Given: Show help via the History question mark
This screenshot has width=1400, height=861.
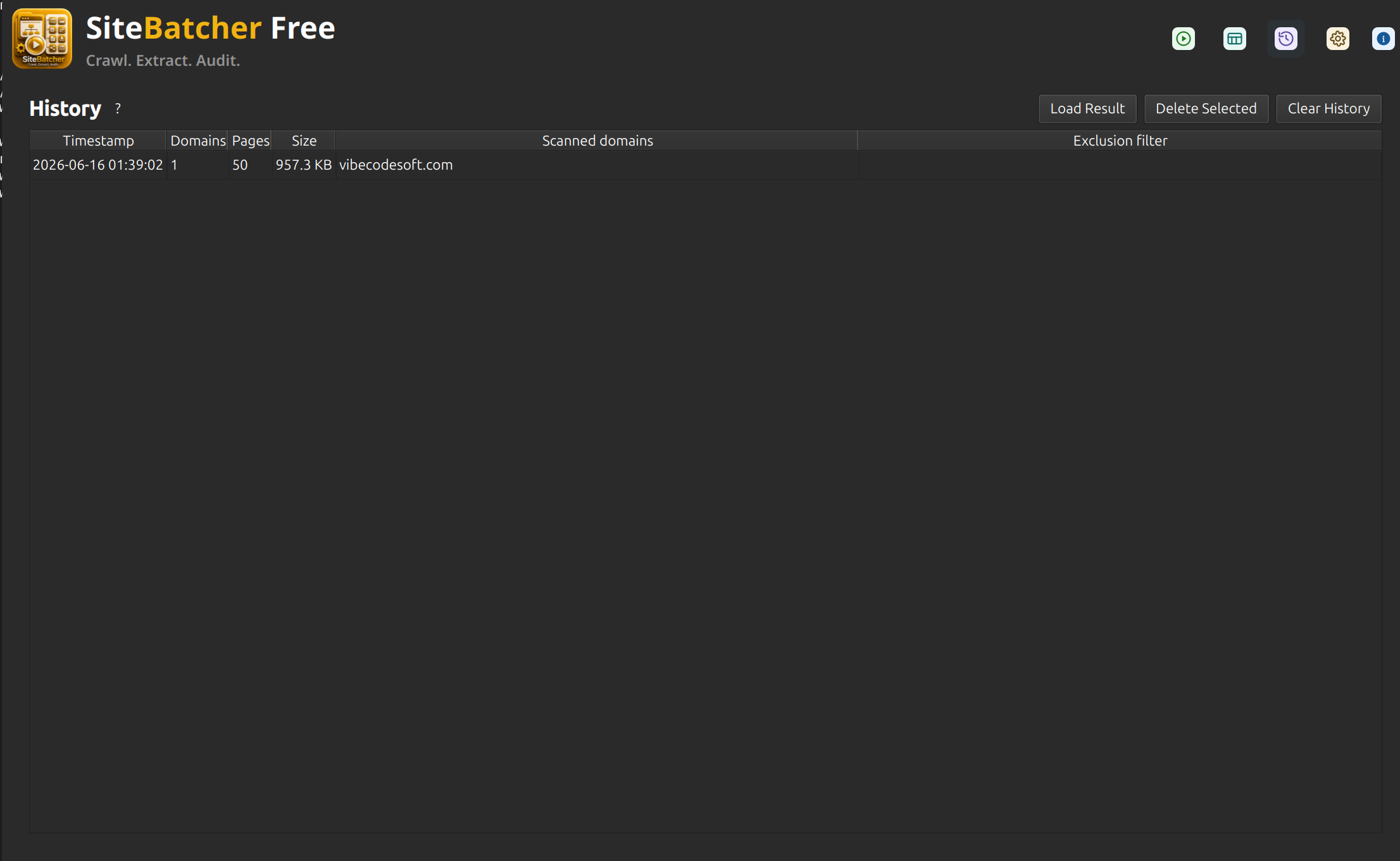Looking at the screenshot, I should 118,108.
